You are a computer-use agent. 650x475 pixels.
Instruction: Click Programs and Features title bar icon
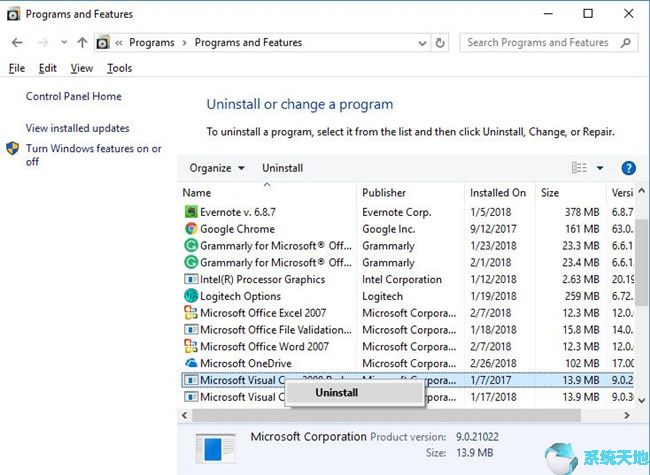coord(13,15)
